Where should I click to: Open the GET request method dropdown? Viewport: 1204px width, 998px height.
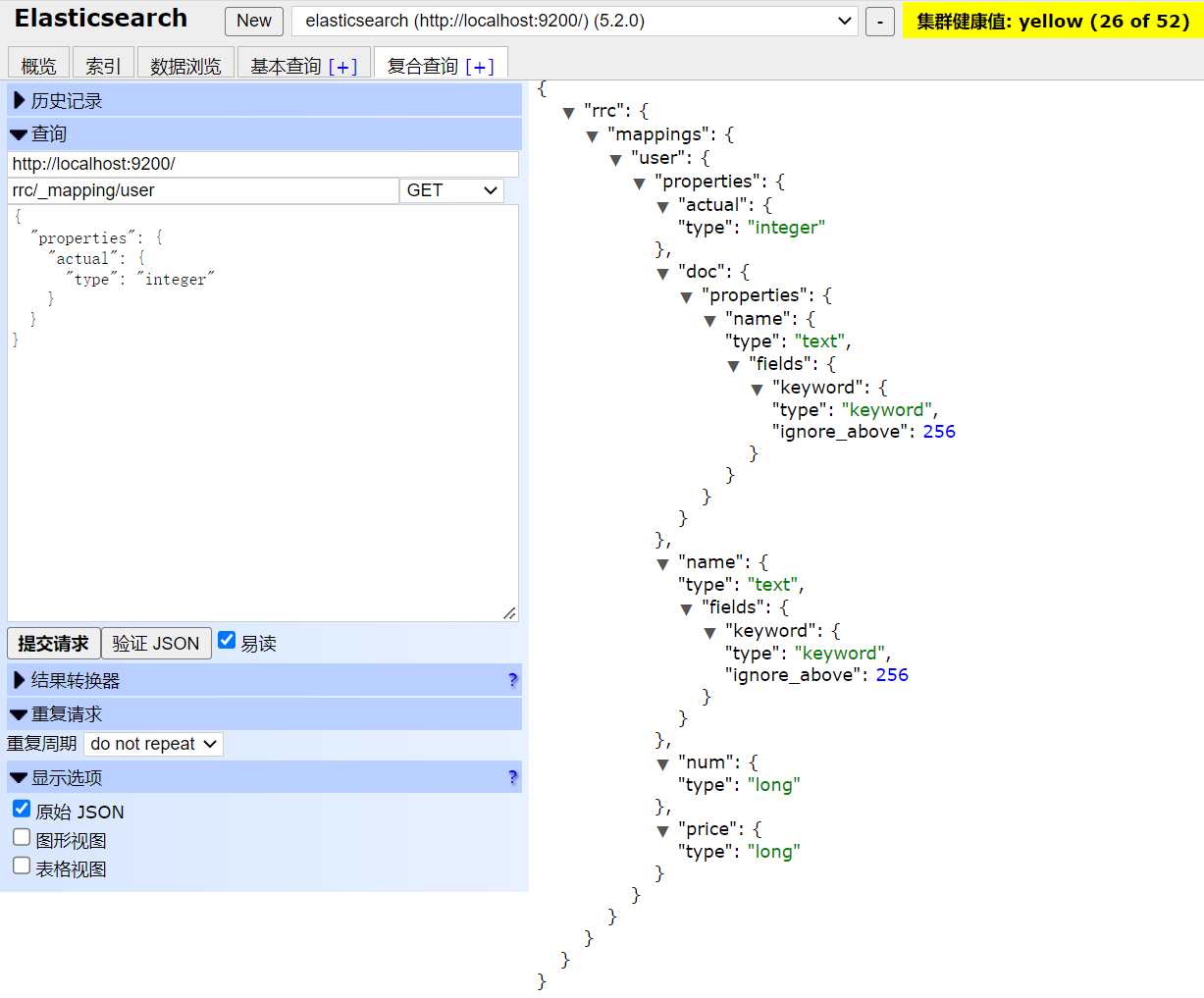coord(451,190)
